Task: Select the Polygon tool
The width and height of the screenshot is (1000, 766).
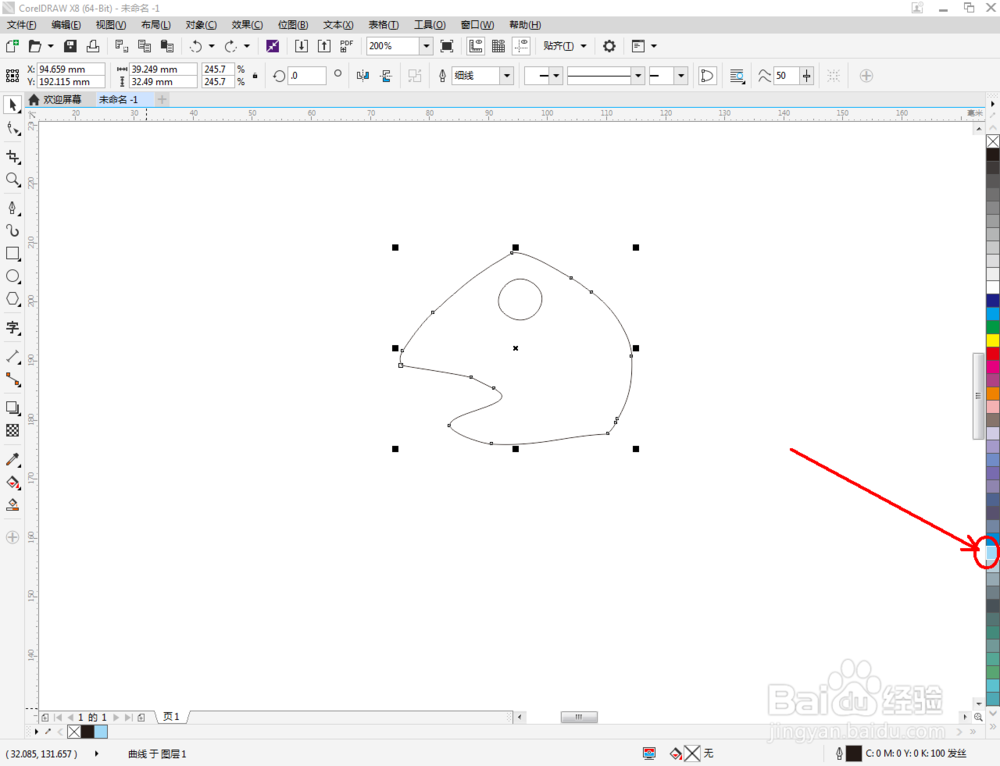Action: pyautogui.click(x=12, y=299)
